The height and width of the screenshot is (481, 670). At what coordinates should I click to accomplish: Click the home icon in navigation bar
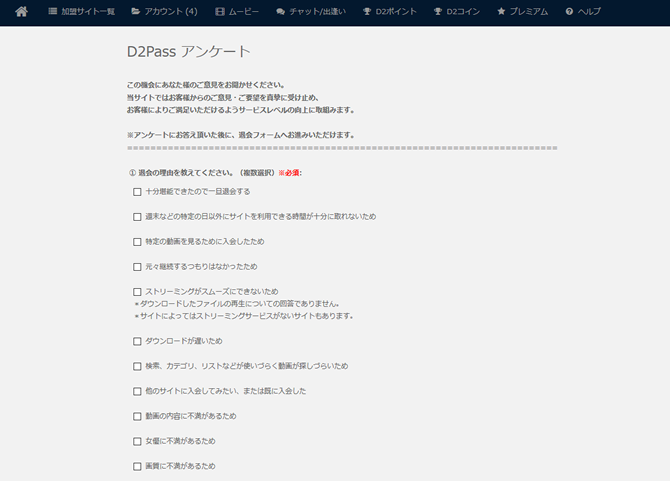[21, 12]
